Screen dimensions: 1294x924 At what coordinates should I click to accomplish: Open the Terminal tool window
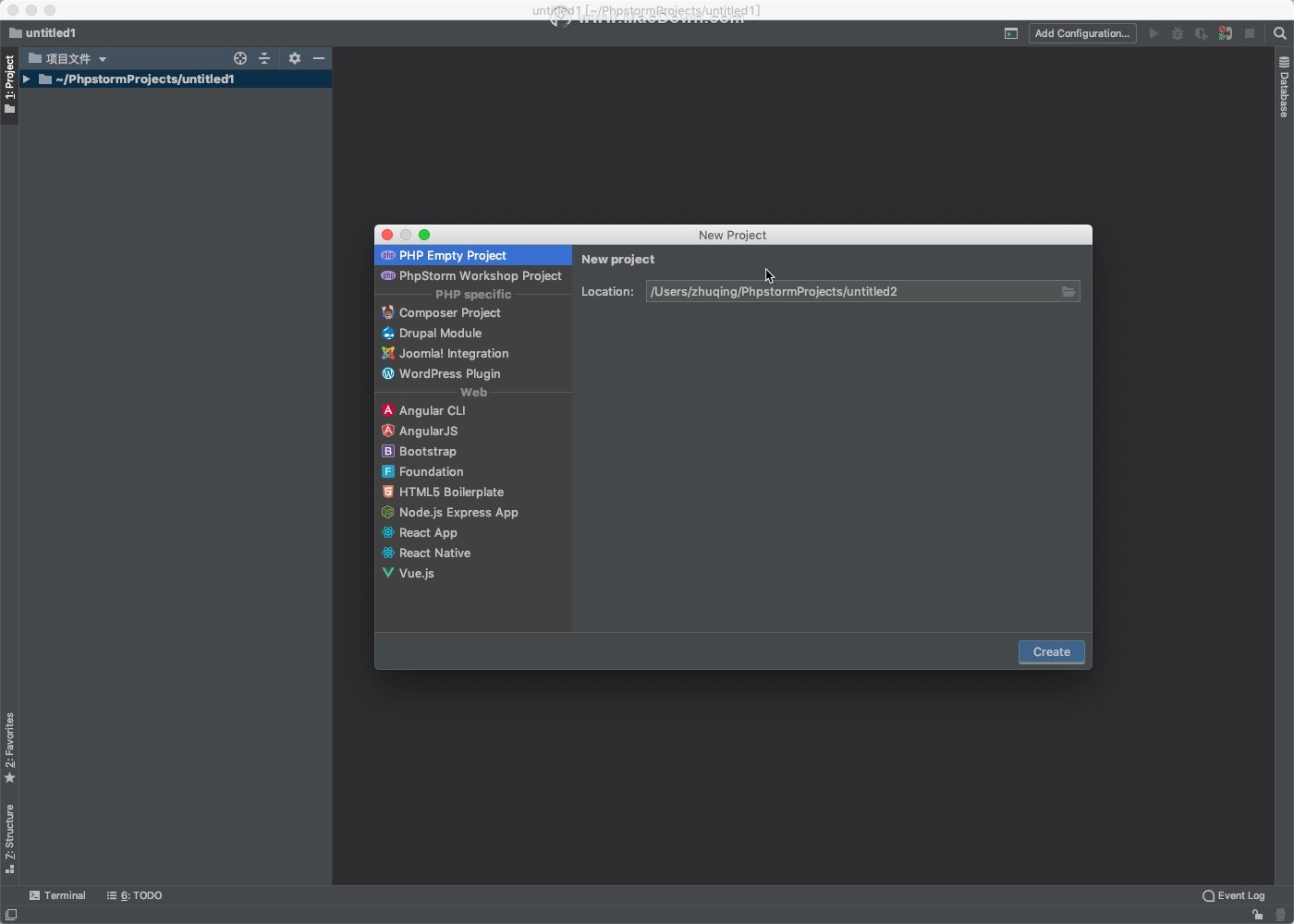57,895
